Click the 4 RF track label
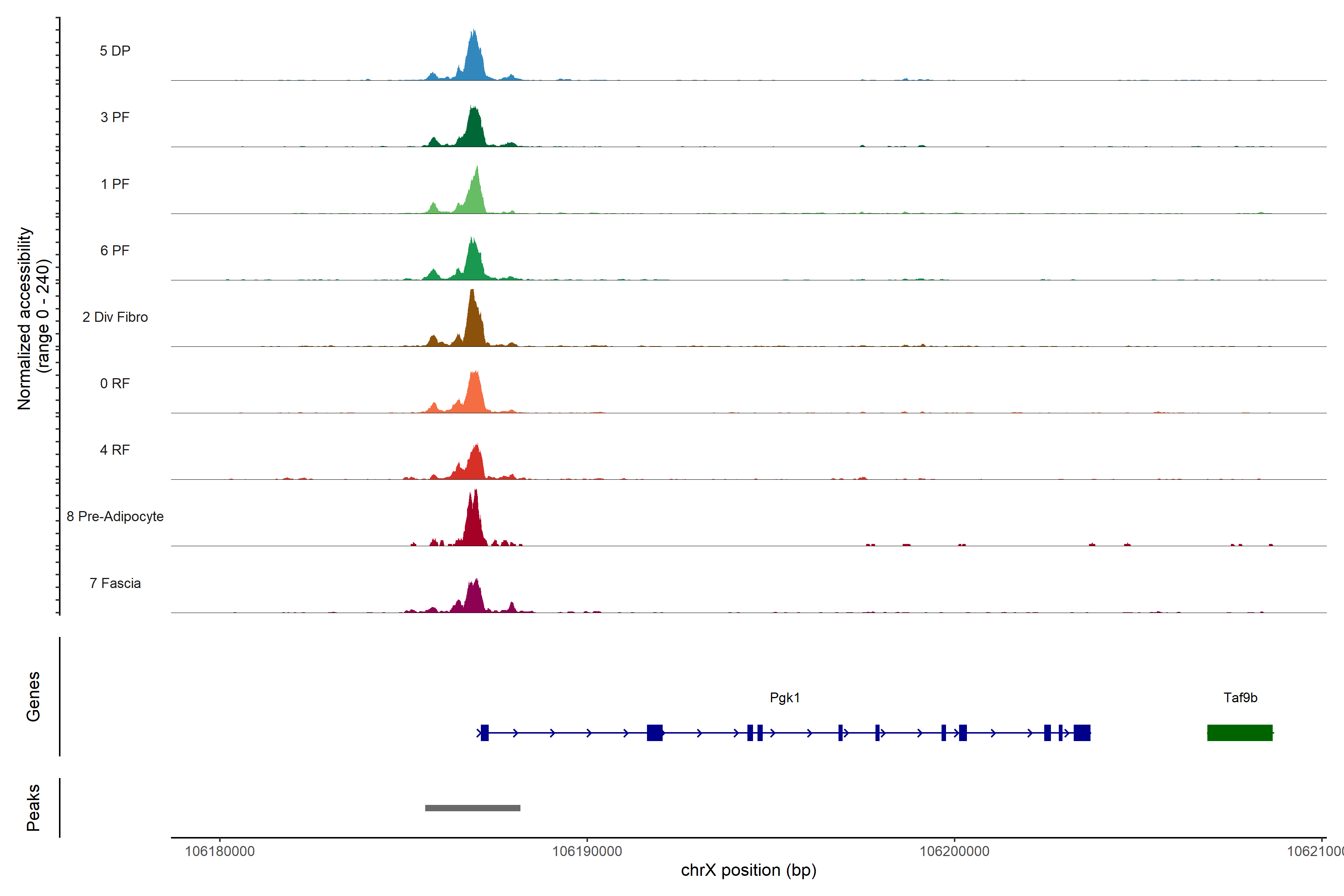 115,450
